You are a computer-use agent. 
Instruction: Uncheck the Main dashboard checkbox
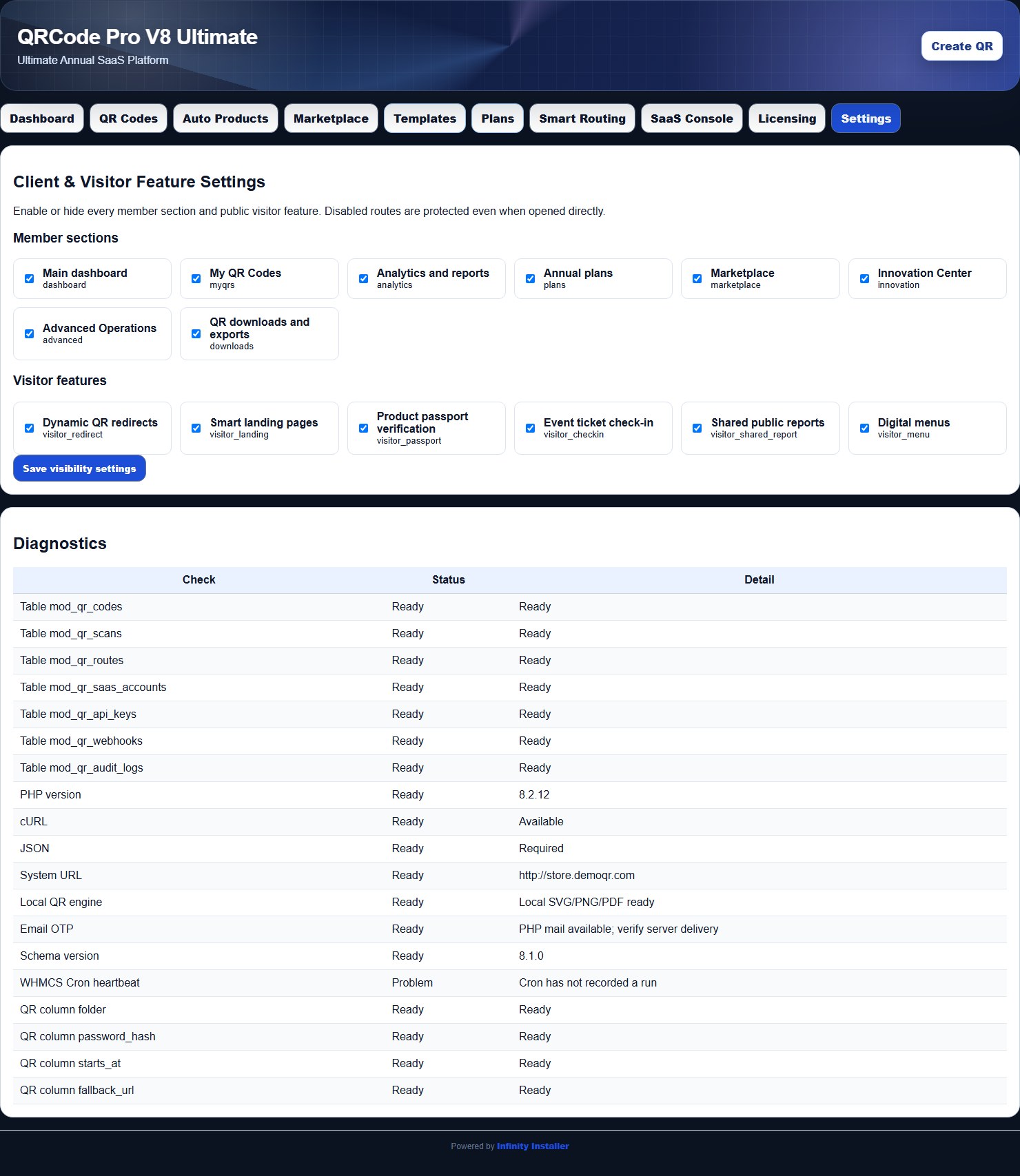(x=29, y=278)
